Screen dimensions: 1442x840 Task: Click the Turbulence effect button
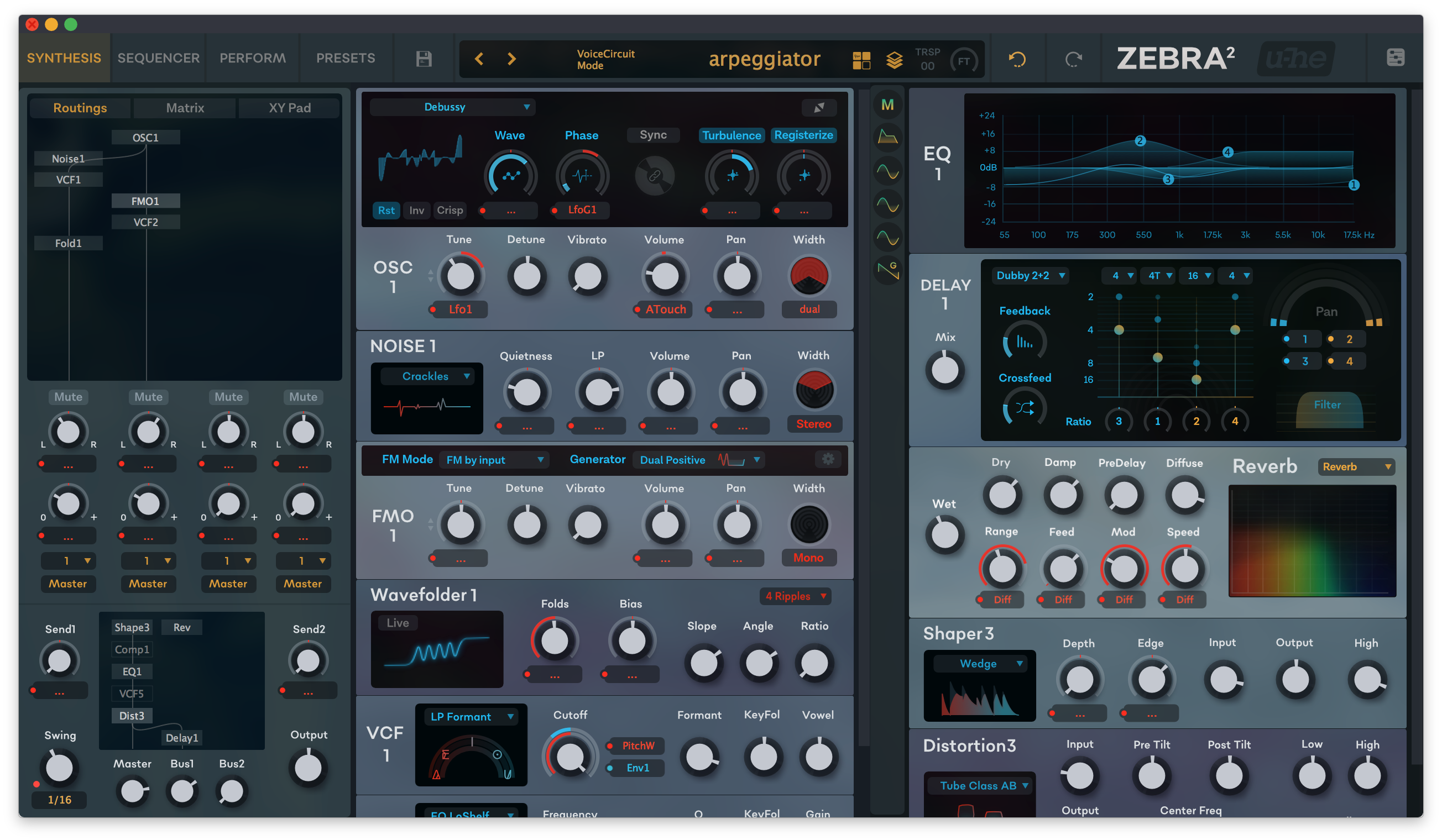[732, 135]
